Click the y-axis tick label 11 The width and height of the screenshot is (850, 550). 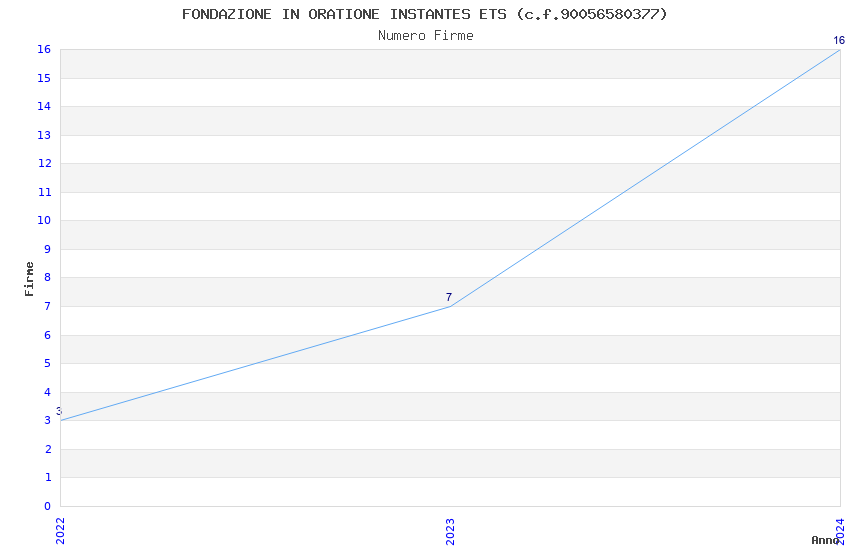(x=44, y=192)
